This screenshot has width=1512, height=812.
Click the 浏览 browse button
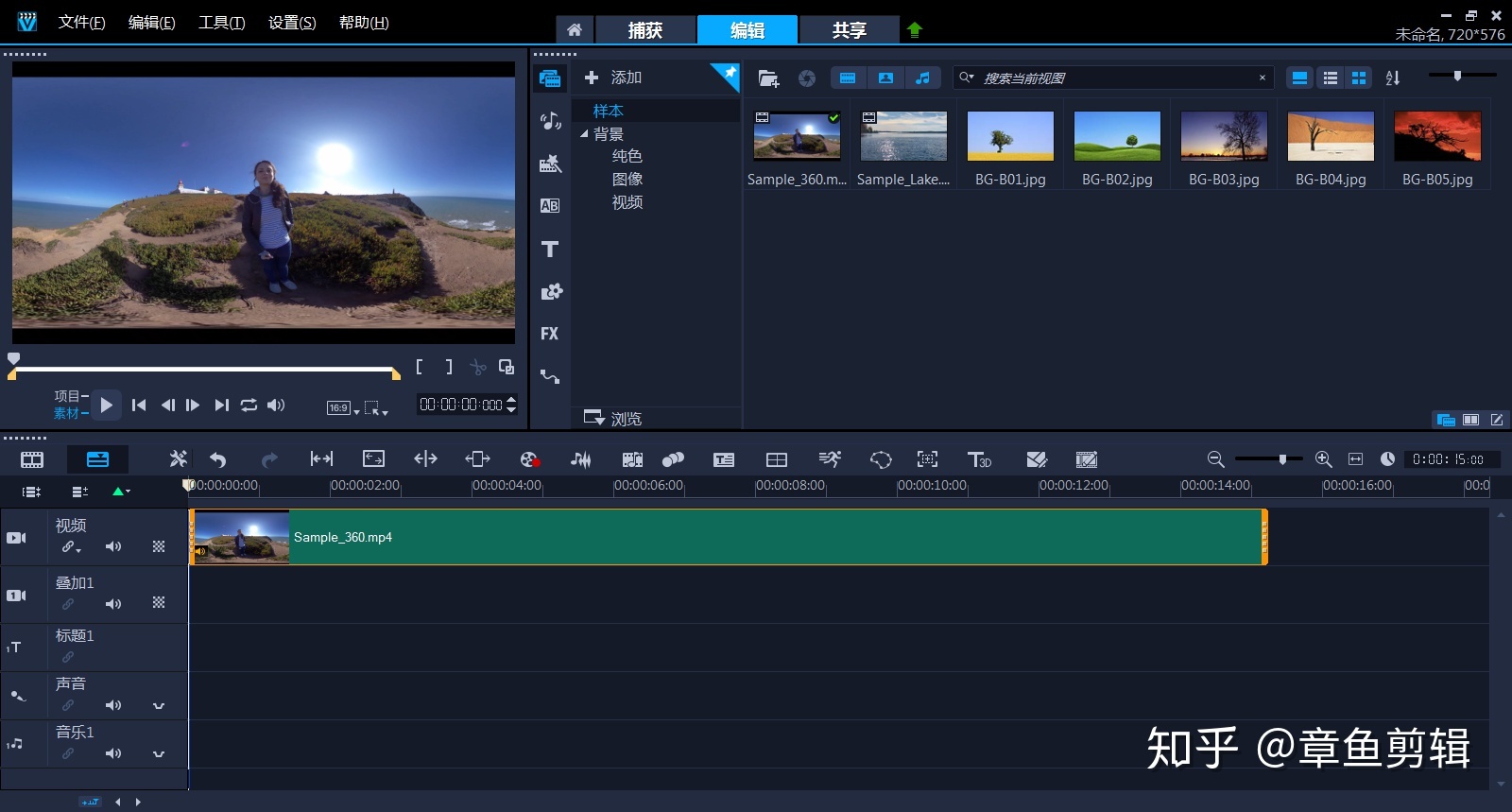tap(613, 418)
